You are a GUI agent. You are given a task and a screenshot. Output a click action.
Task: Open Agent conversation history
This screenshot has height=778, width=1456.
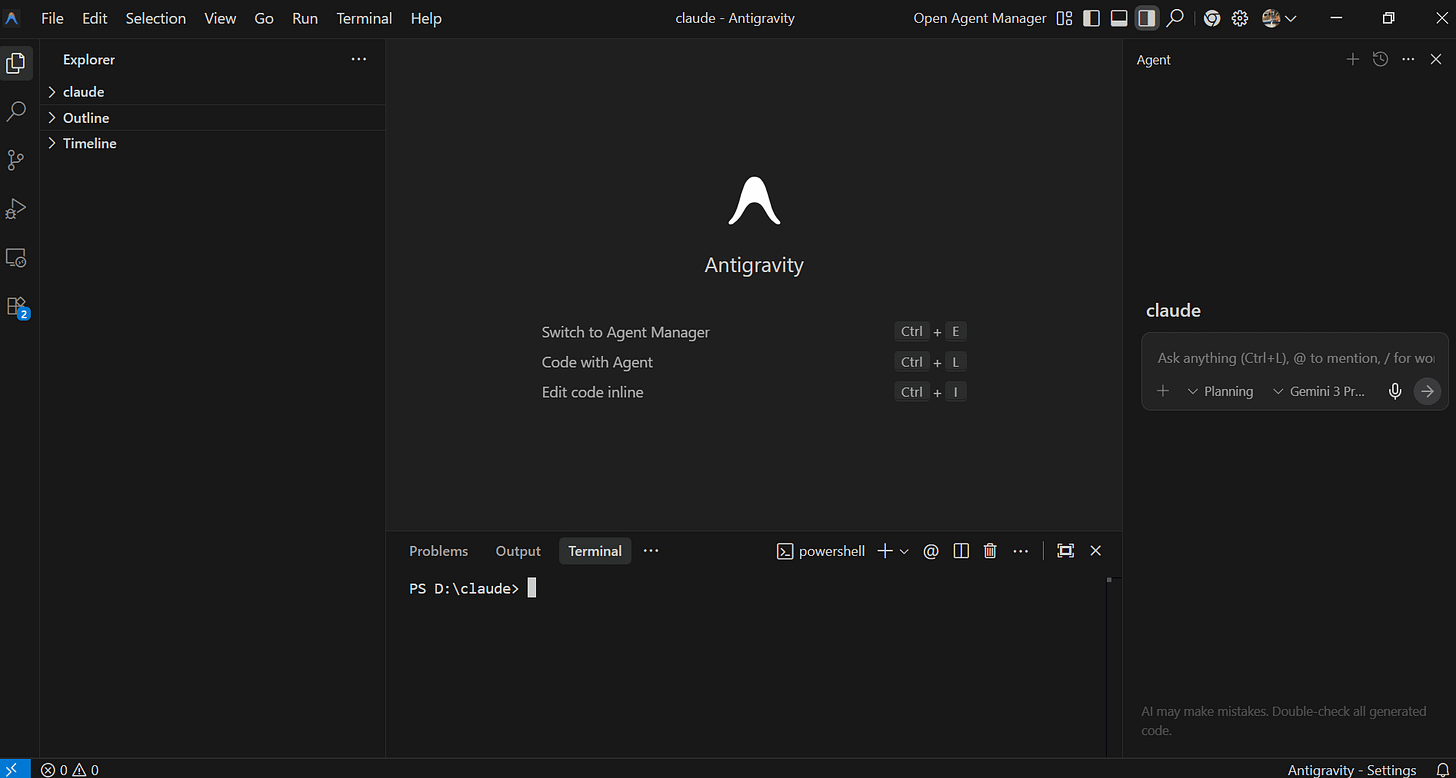[x=1381, y=60]
